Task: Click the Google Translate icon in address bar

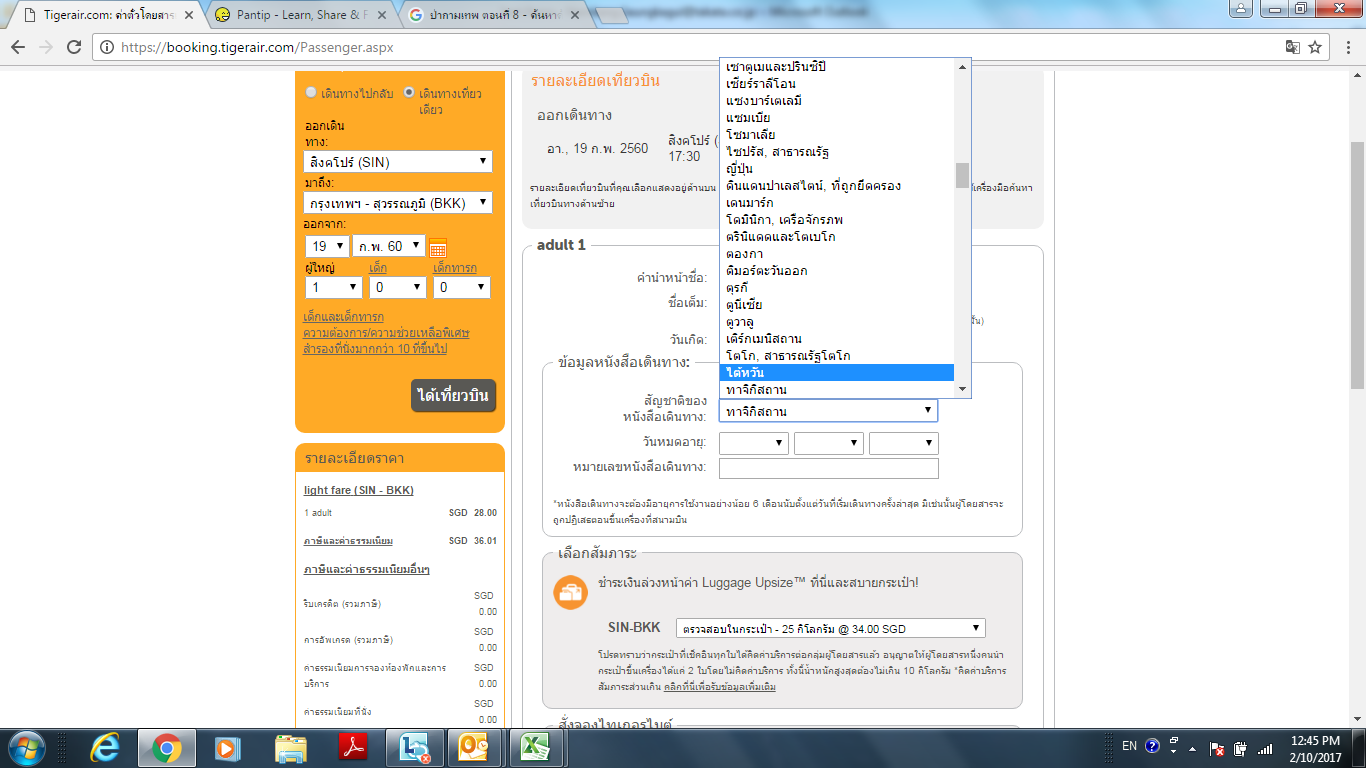Action: click(1293, 47)
